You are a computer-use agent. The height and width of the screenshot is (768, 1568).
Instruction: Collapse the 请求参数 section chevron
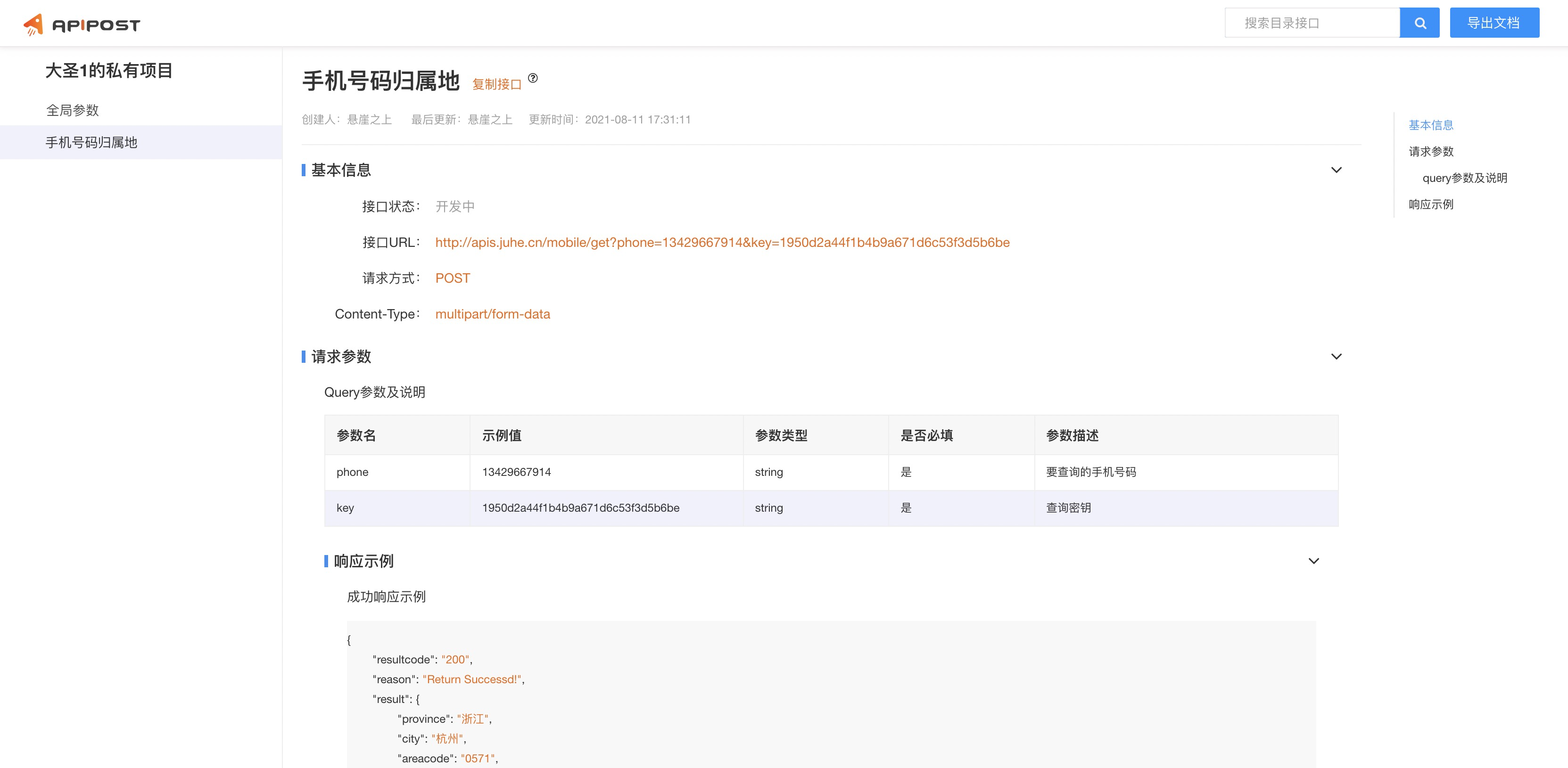(1336, 356)
